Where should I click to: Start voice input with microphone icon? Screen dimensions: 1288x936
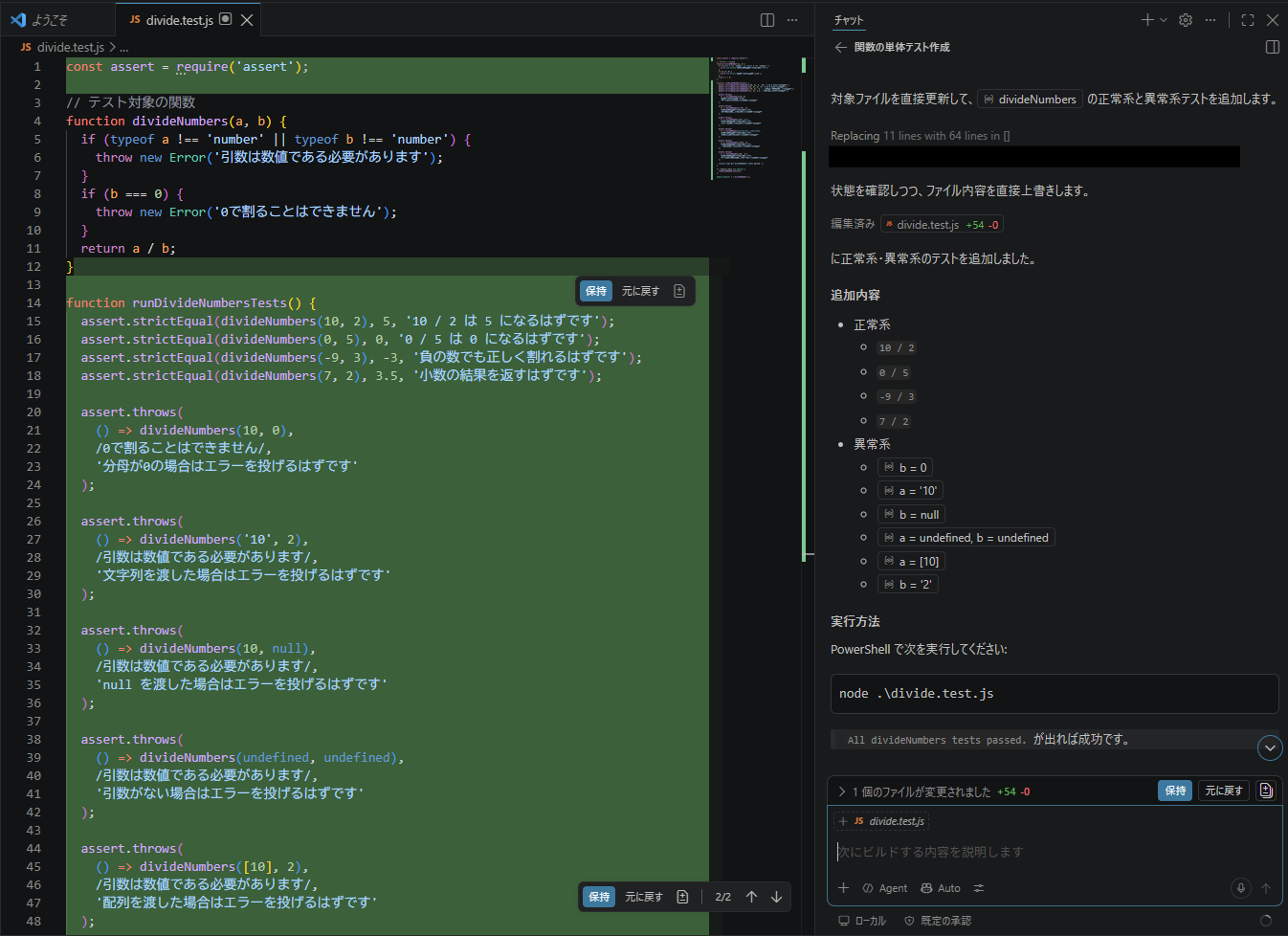tap(1241, 888)
